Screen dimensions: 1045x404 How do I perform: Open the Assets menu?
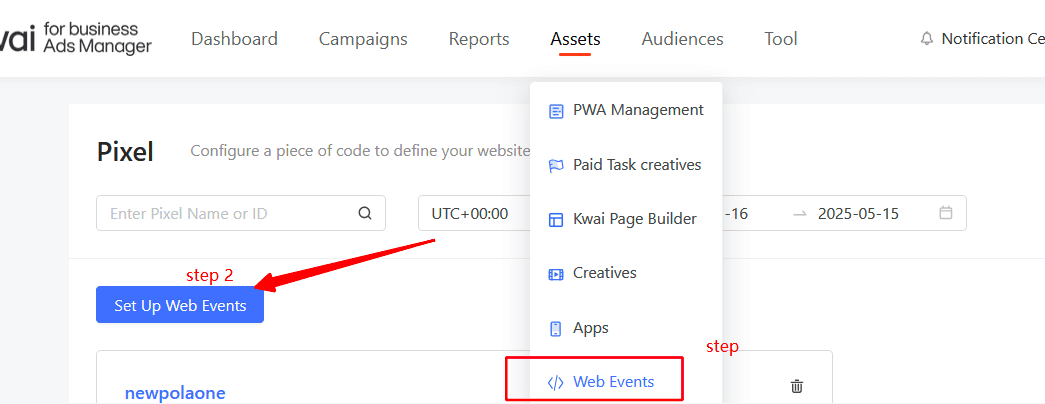point(575,39)
